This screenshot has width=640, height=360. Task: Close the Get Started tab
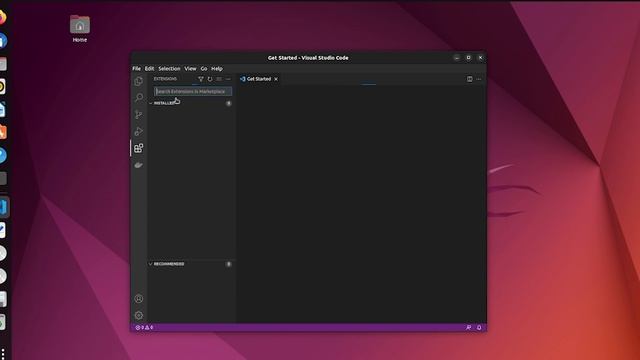click(276, 79)
